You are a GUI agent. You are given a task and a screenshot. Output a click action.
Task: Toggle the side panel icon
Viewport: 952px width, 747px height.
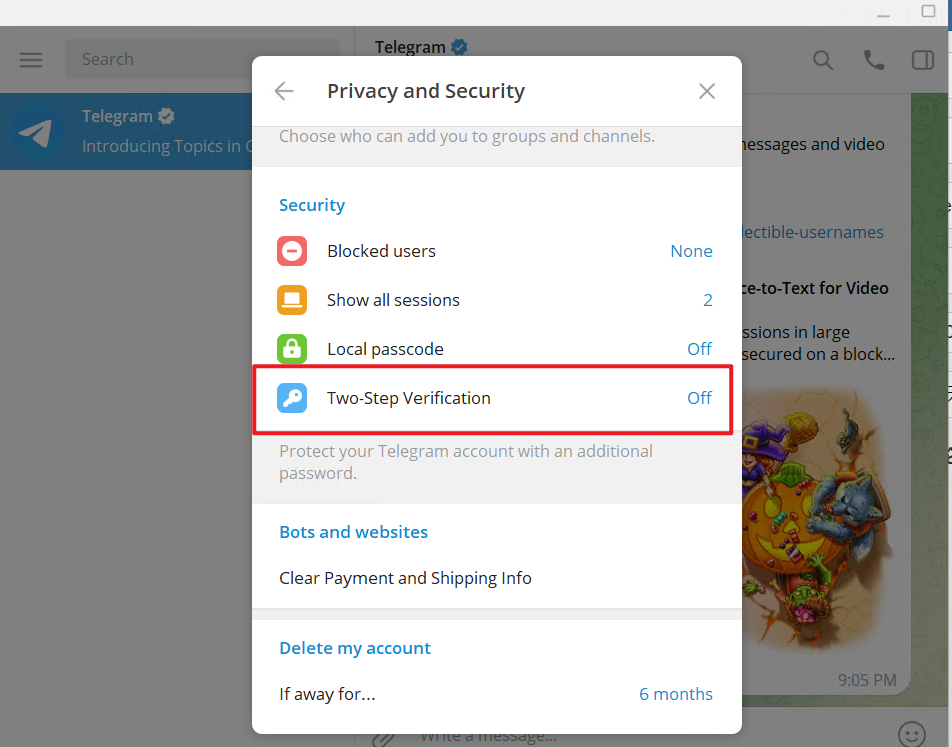(x=923, y=60)
